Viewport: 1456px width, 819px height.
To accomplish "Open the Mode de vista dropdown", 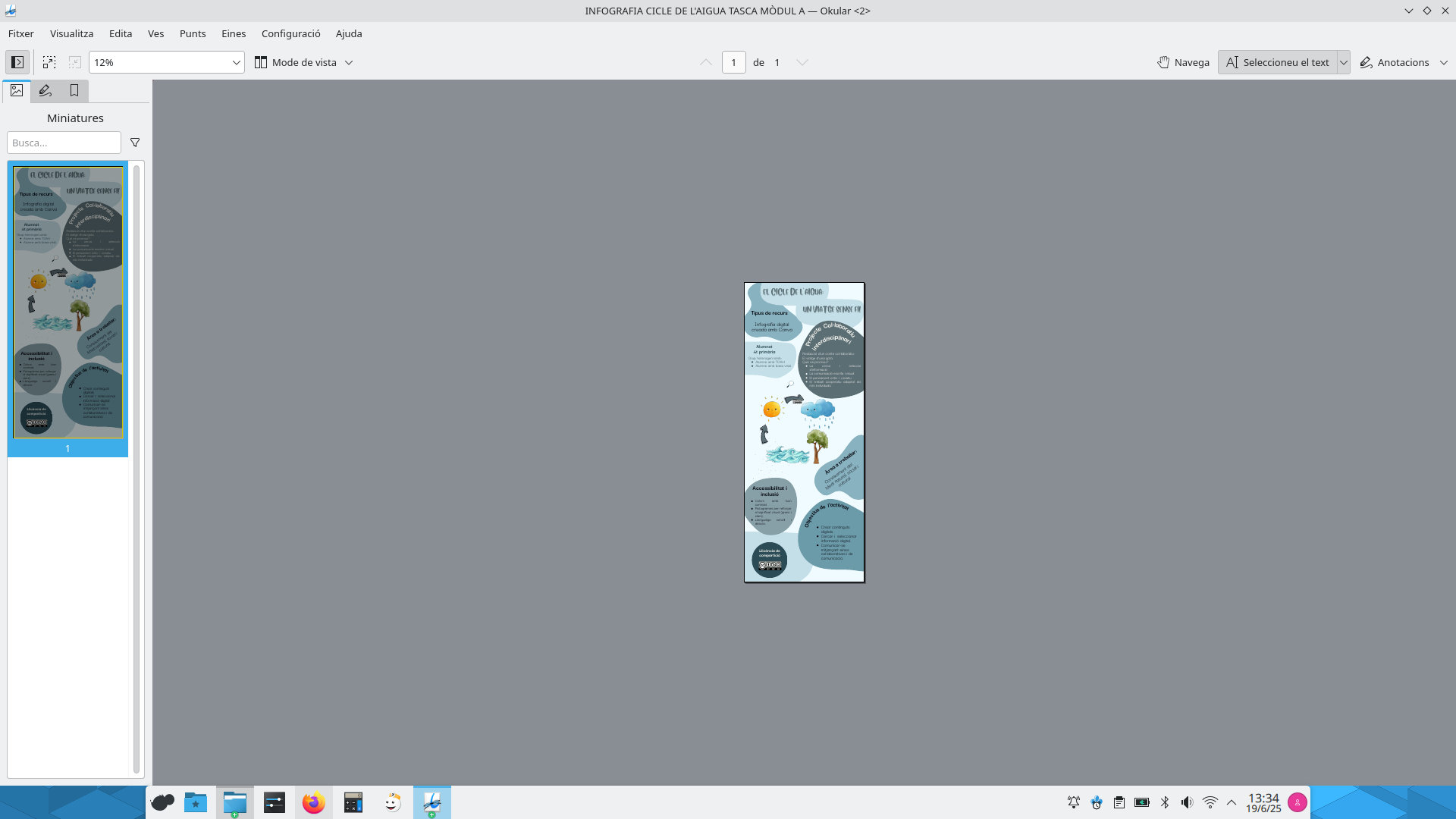I will [304, 62].
